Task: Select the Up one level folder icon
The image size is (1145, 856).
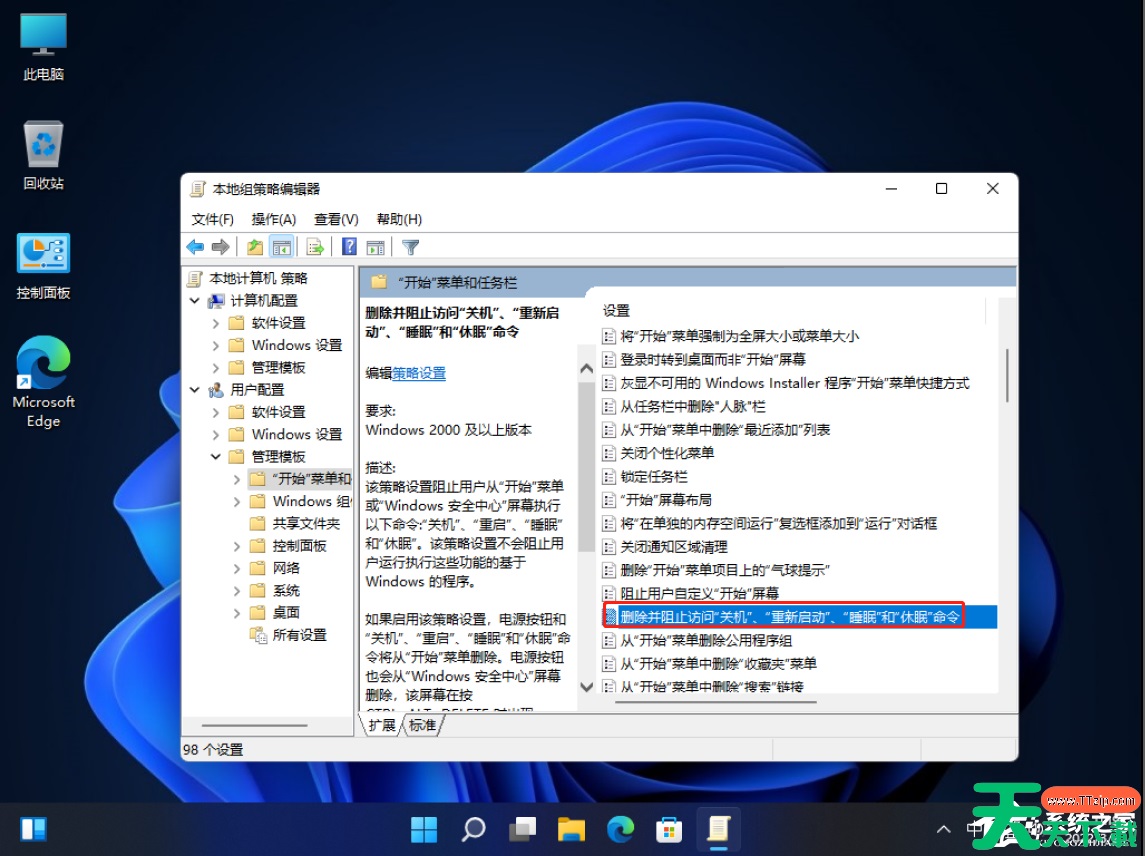Action: point(254,246)
